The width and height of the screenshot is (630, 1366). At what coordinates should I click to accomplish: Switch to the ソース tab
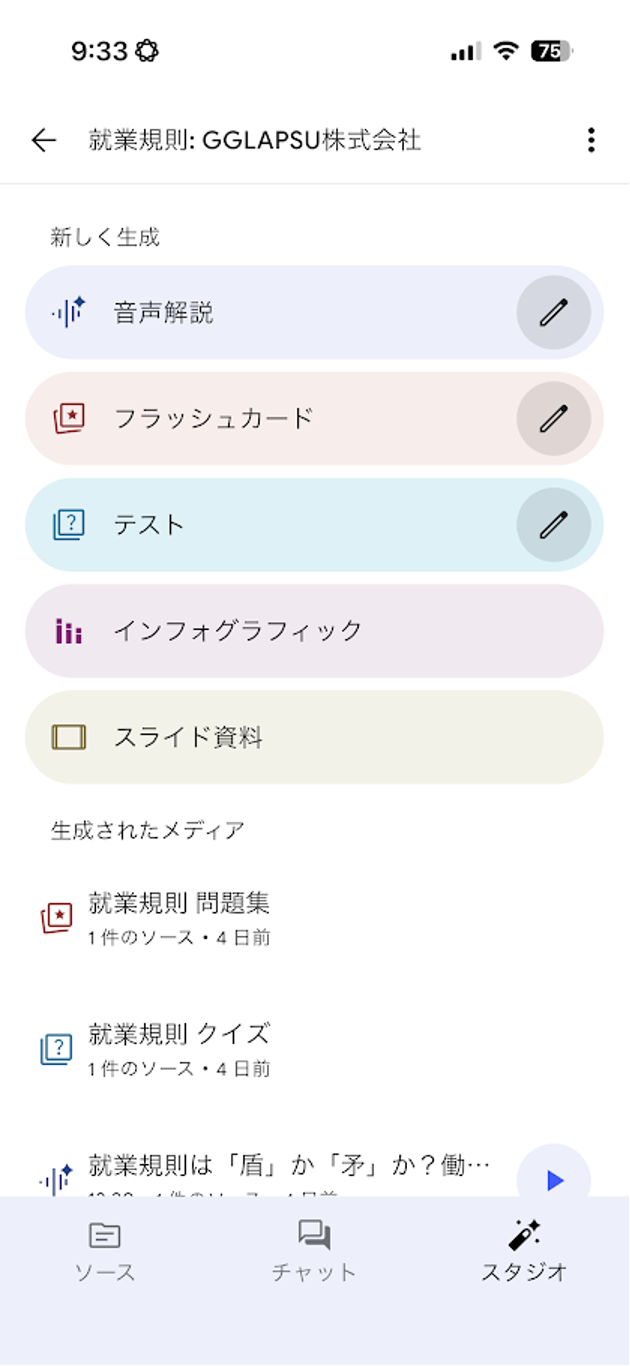click(105, 1251)
